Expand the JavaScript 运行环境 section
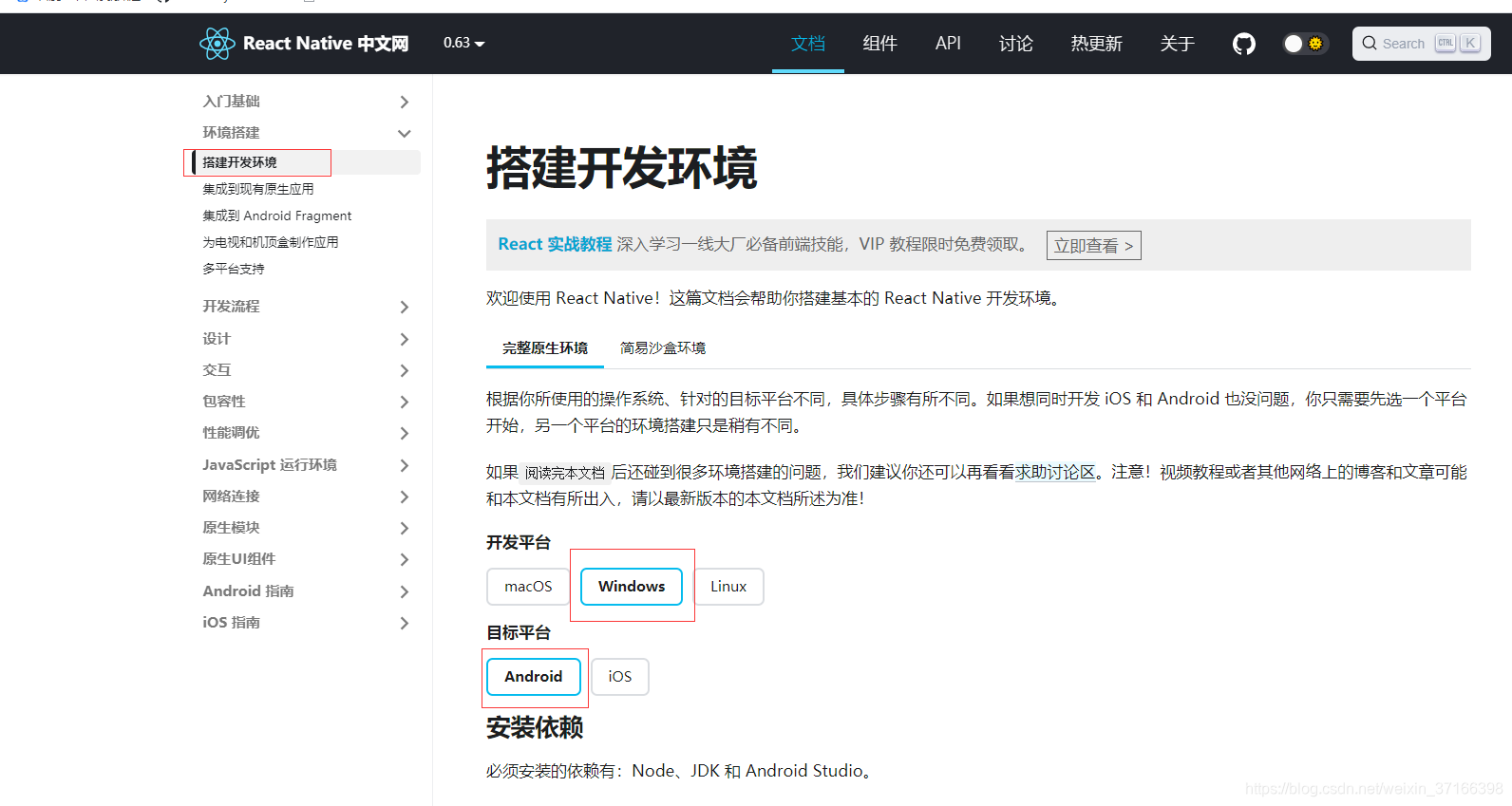1512x806 pixels. point(306,465)
